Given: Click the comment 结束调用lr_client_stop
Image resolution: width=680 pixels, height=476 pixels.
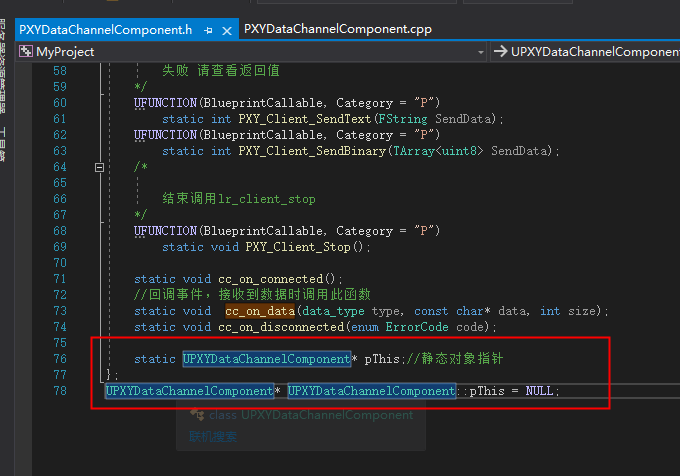Looking at the screenshot, I should [239, 199].
